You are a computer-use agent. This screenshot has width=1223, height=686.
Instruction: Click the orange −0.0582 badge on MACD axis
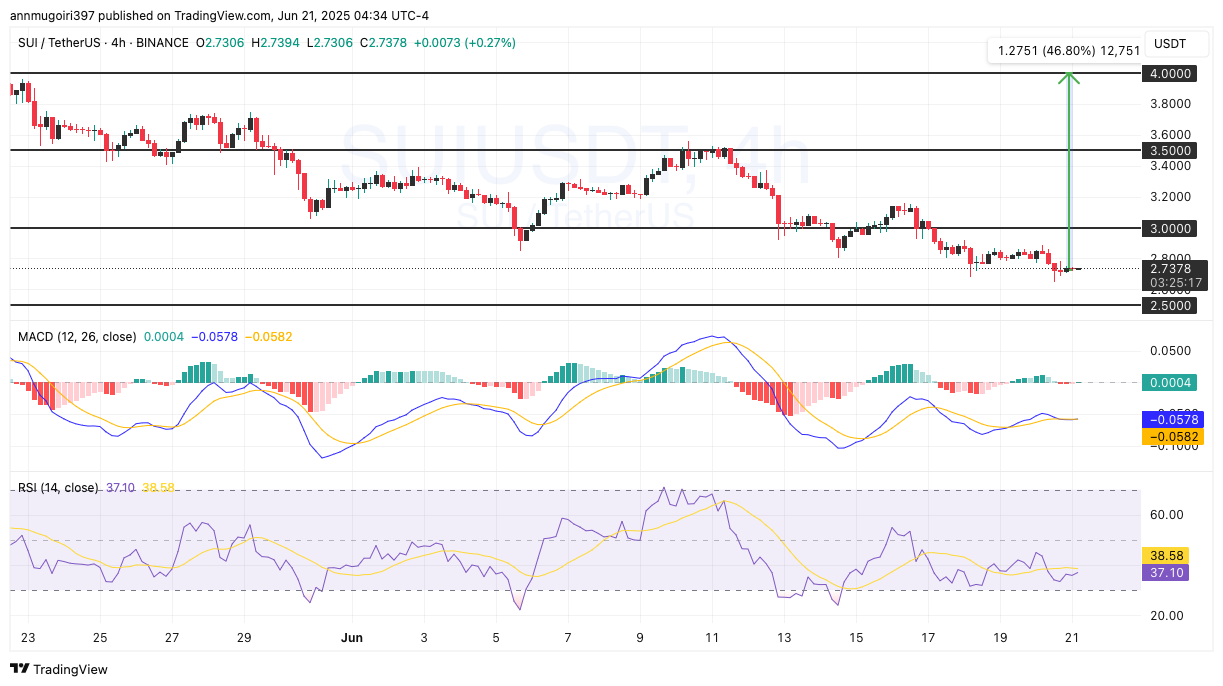[x=1171, y=436]
